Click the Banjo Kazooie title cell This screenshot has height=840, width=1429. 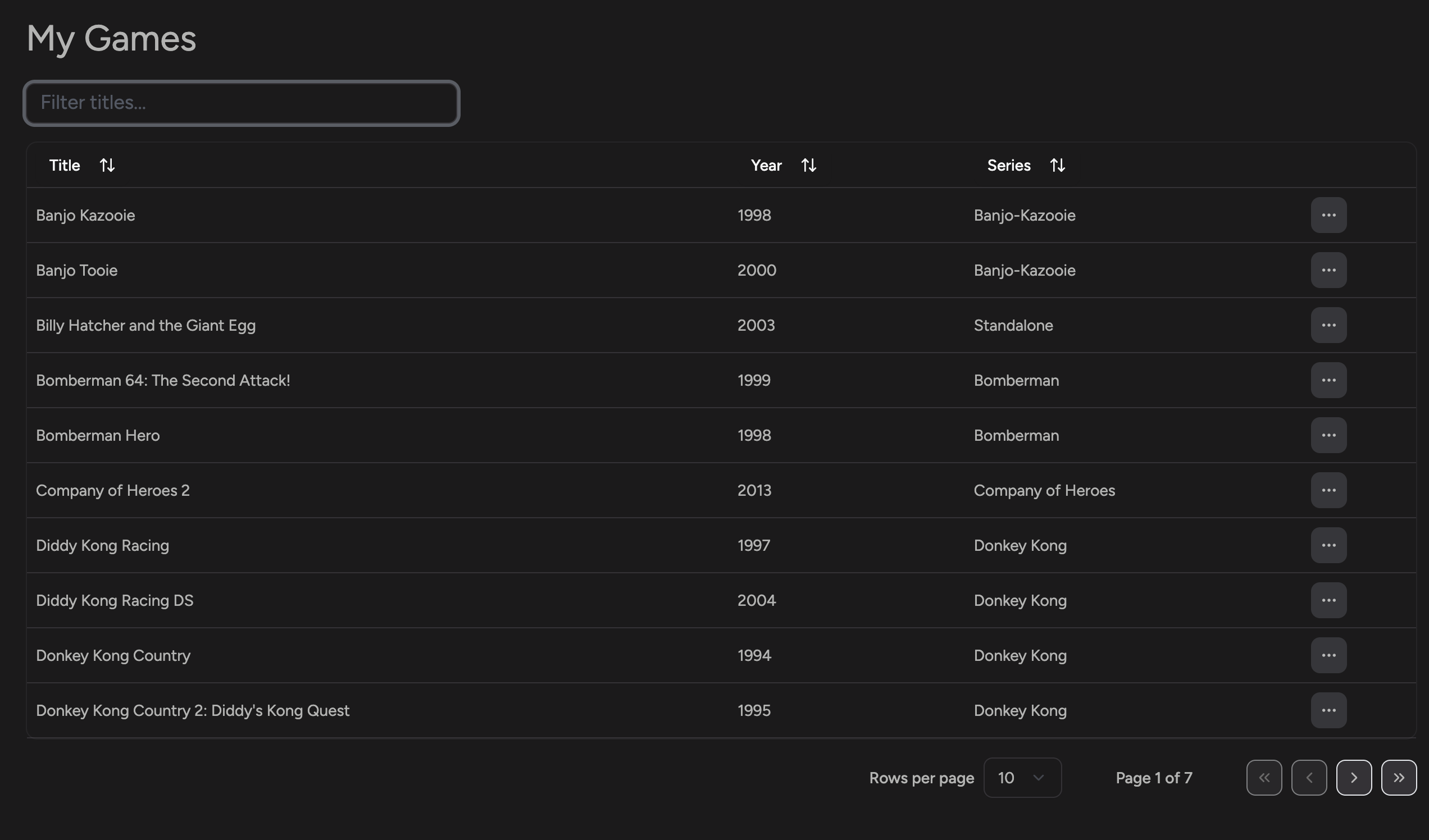[x=85, y=215]
